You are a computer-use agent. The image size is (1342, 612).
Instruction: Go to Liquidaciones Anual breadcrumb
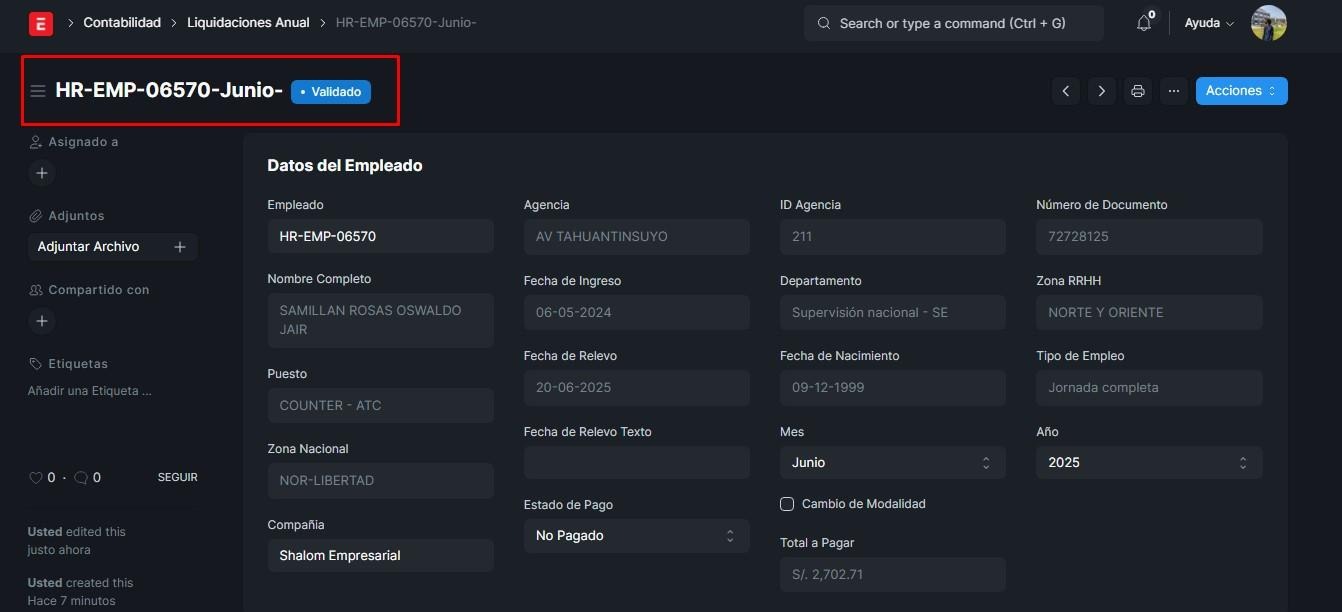coord(248,23)
